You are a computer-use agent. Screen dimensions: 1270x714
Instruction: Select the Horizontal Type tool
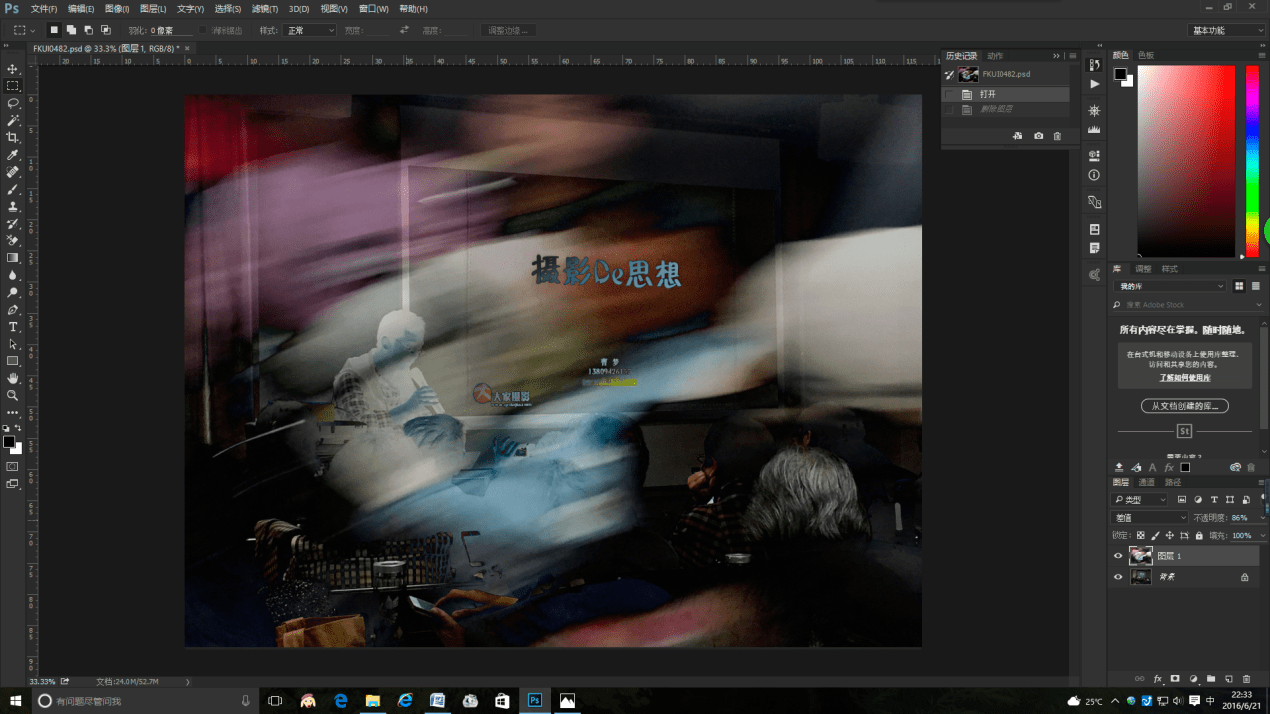coord(13,327)
